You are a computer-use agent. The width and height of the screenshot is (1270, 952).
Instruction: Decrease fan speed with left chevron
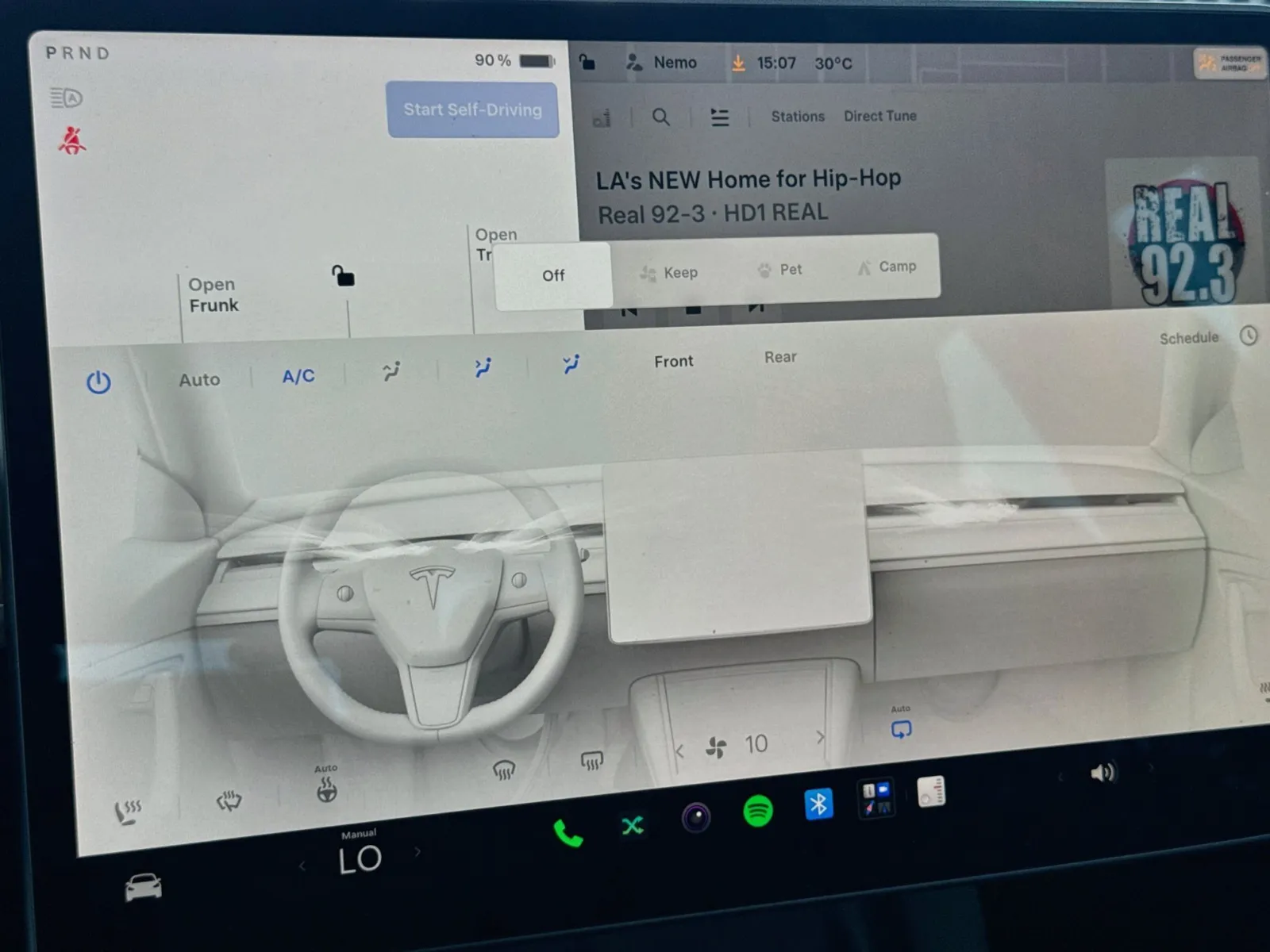[680, 750]
